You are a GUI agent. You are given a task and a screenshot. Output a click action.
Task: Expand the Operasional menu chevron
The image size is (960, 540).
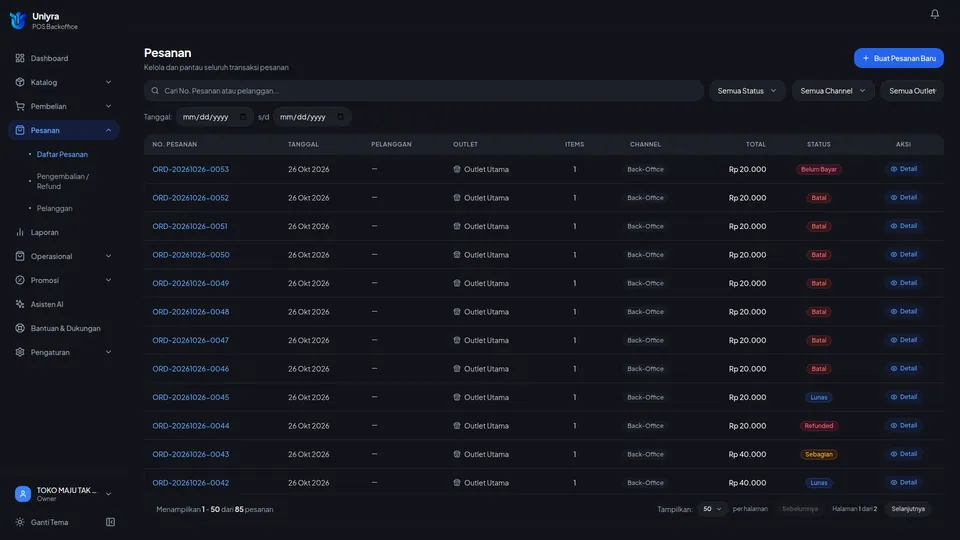(x=108, y=256)
